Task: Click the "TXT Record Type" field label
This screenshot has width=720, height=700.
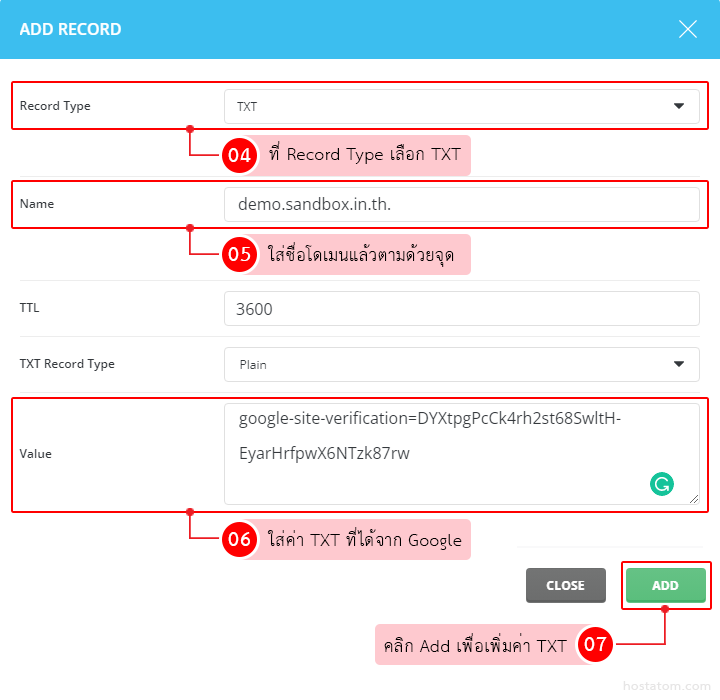Action: [67, 364]
